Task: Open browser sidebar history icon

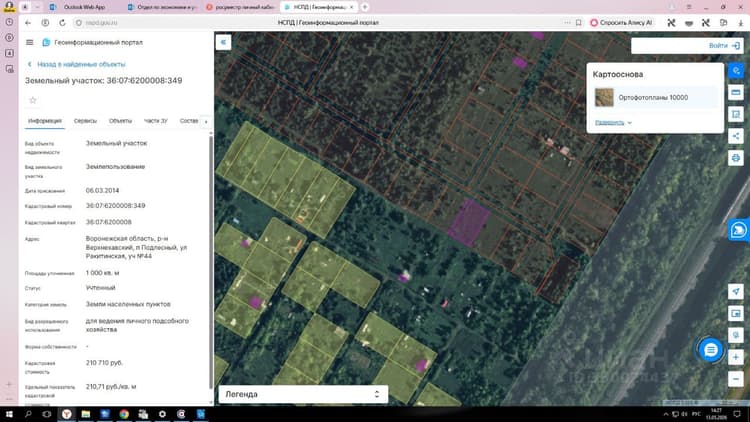Action: pyautogui.click(x=9, y=22)
